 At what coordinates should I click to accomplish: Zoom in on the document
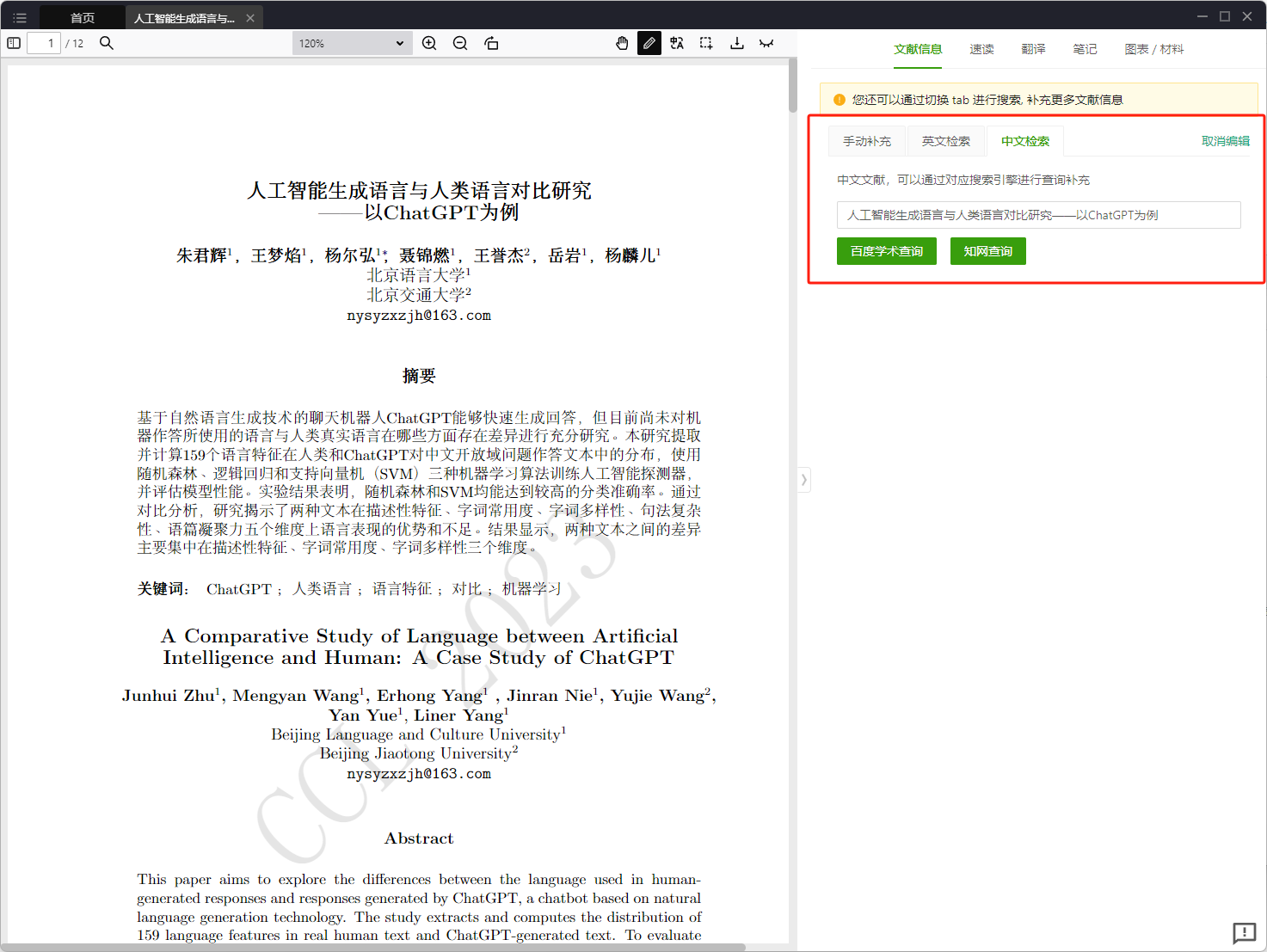[429, 43]
